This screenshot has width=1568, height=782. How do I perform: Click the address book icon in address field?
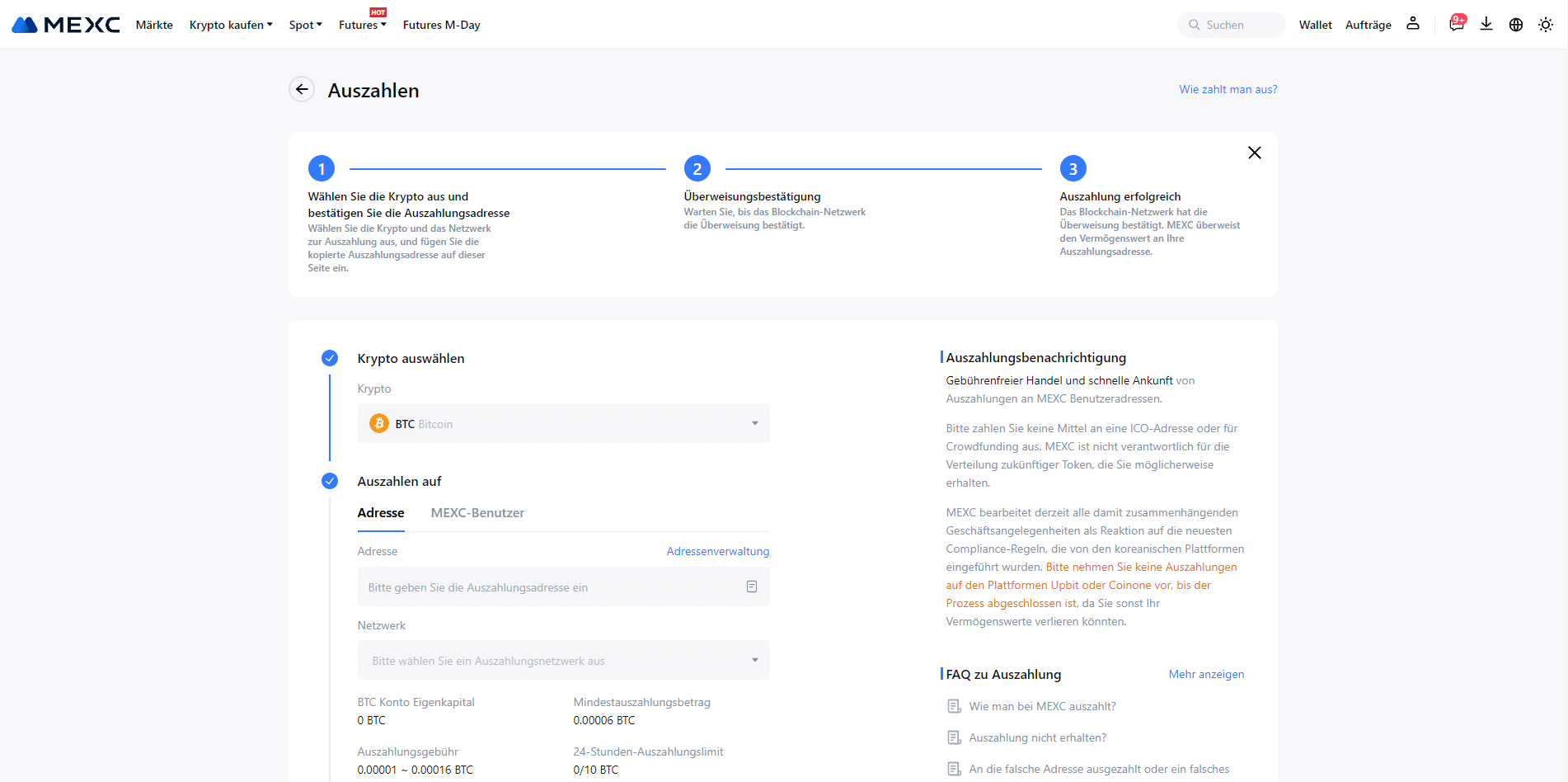coord(752,586)
